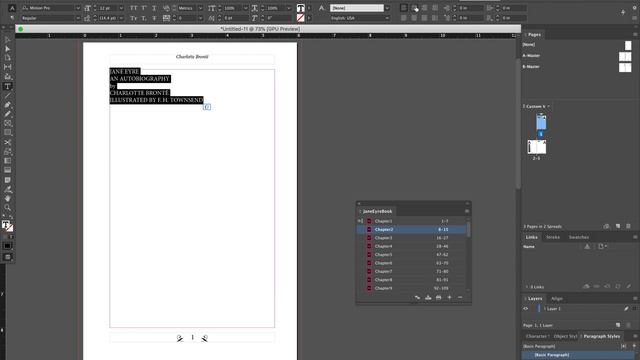Select the Pen tool
This screenshot has height=360, width=640.
pyautogui.click(x=7, y=105)
